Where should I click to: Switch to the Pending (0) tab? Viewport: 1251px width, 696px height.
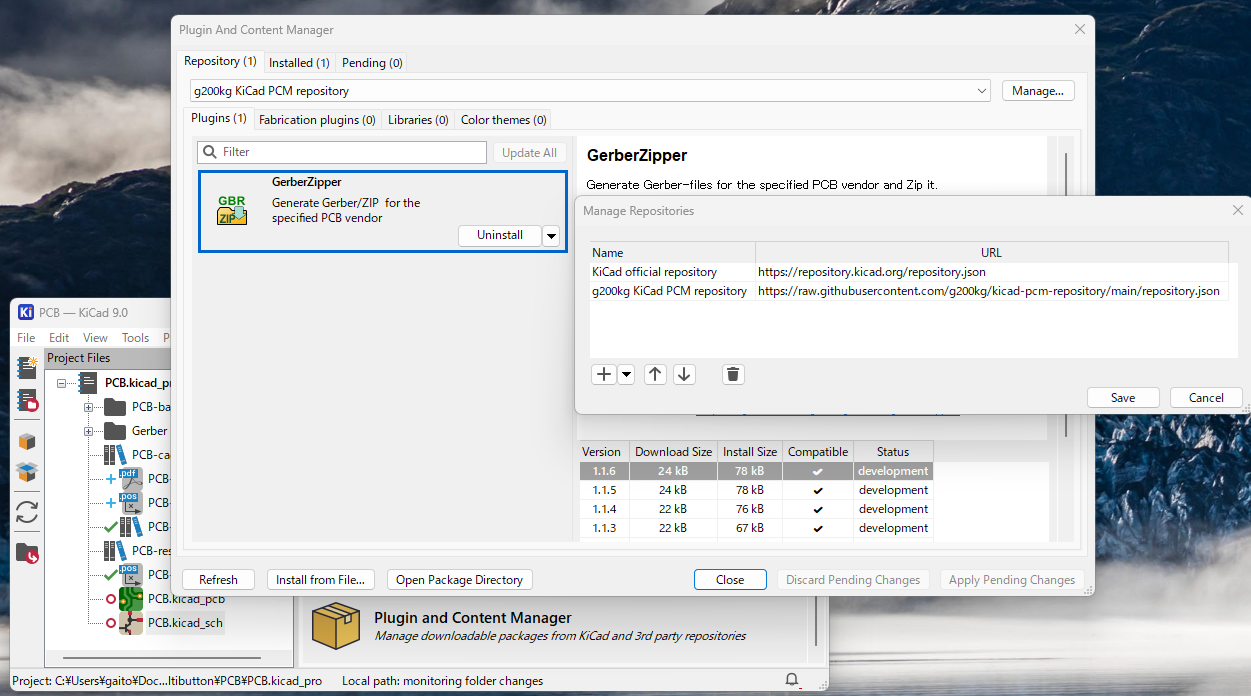(372, 62)
